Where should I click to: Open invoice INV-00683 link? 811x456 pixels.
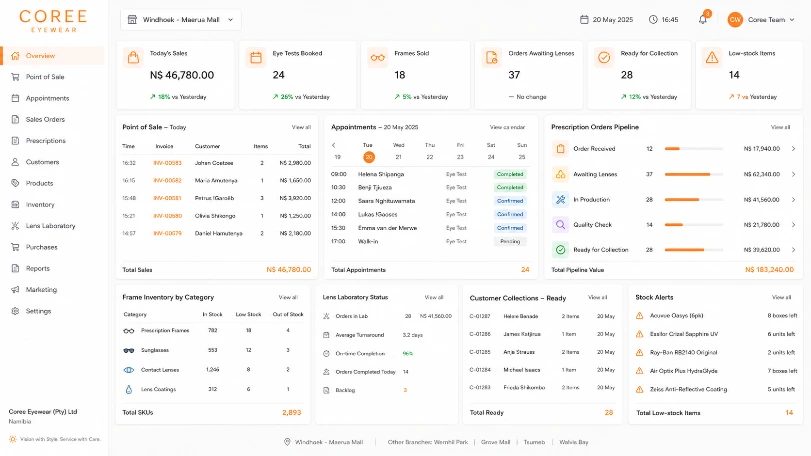[167, 163]
